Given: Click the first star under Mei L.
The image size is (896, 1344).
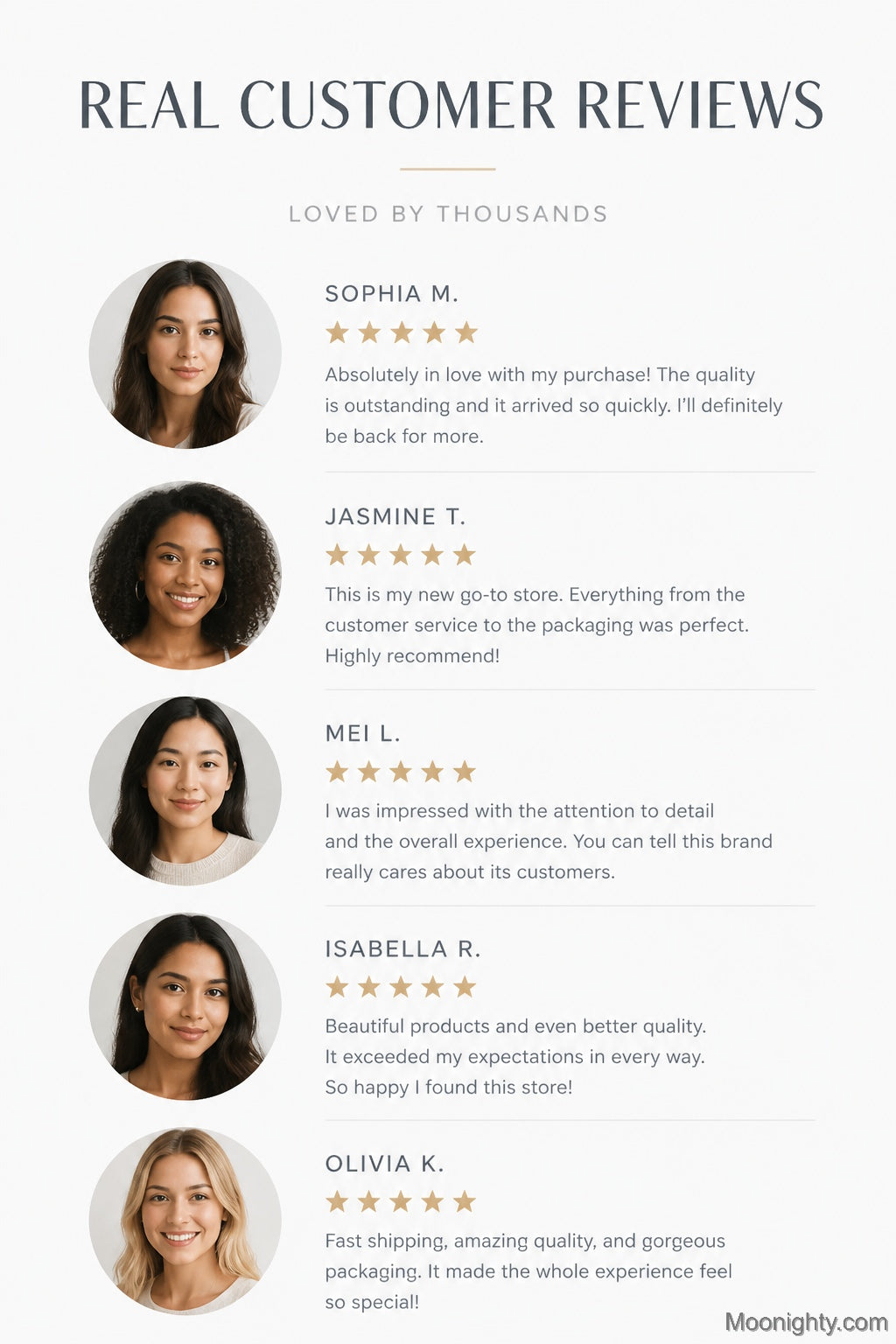Looking at the screenshot, I should coord(337,772).
